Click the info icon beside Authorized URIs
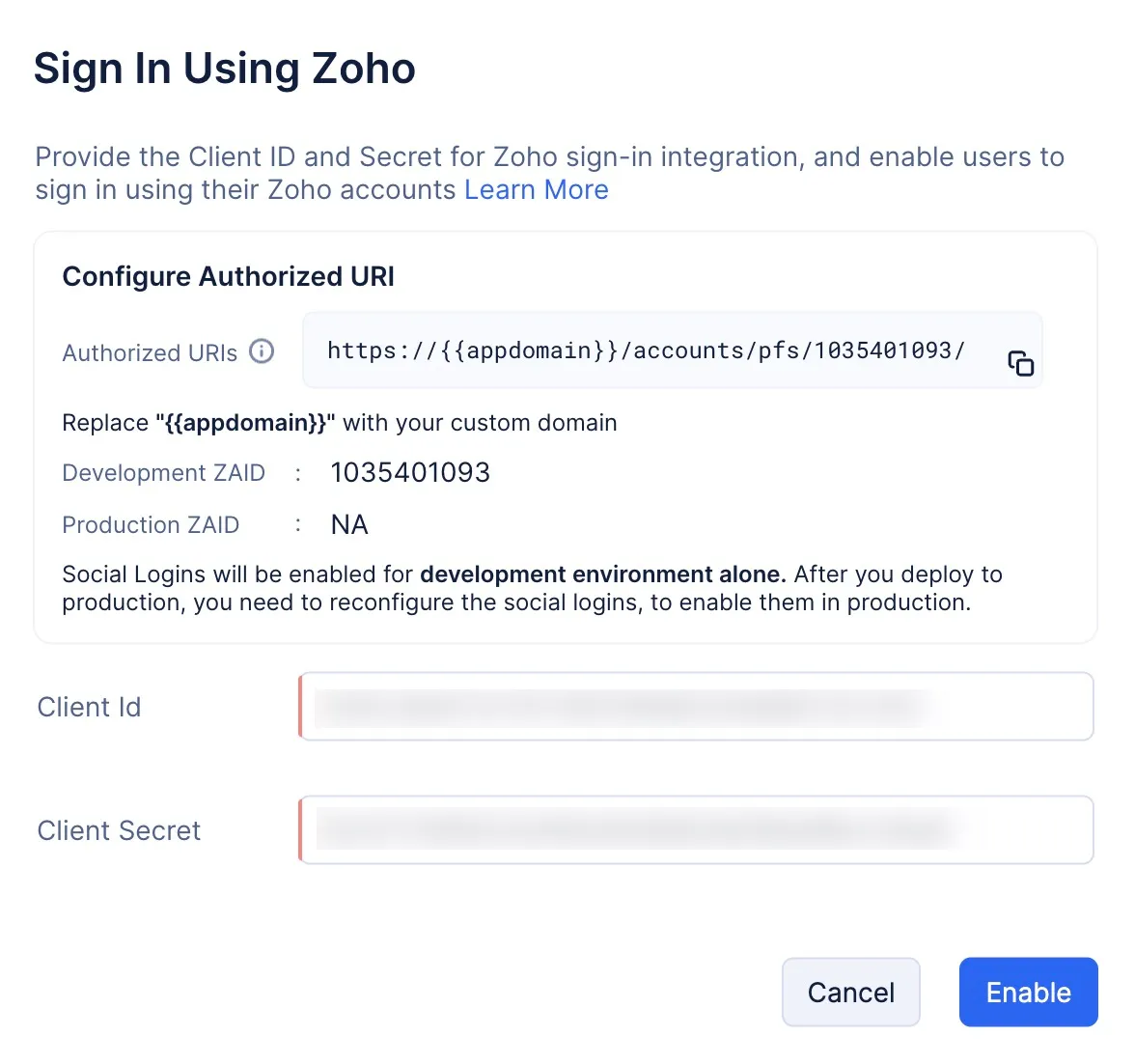1135x1064 pixels. 262,351
